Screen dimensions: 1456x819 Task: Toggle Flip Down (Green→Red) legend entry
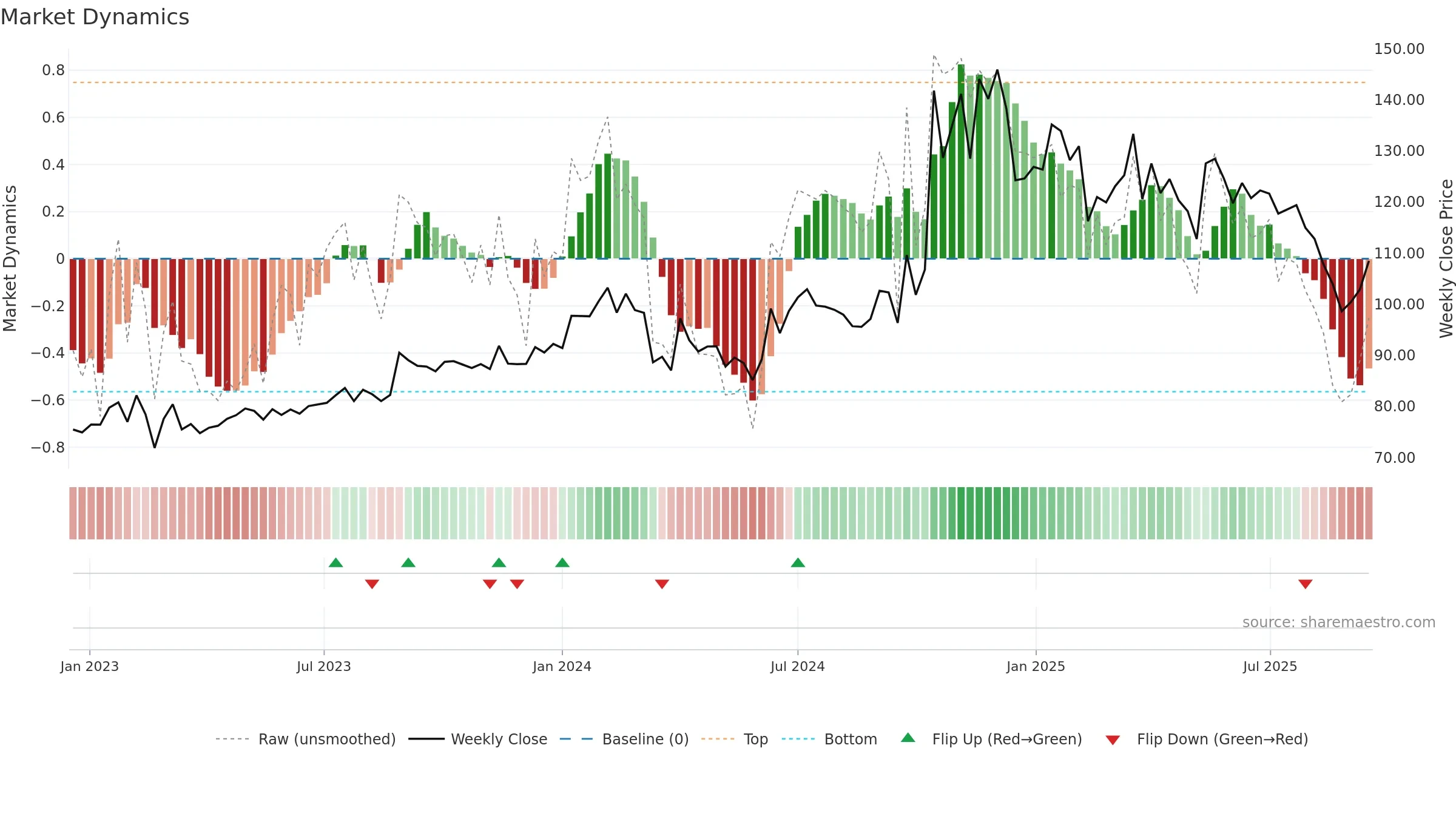click(x=1207, y=739)
